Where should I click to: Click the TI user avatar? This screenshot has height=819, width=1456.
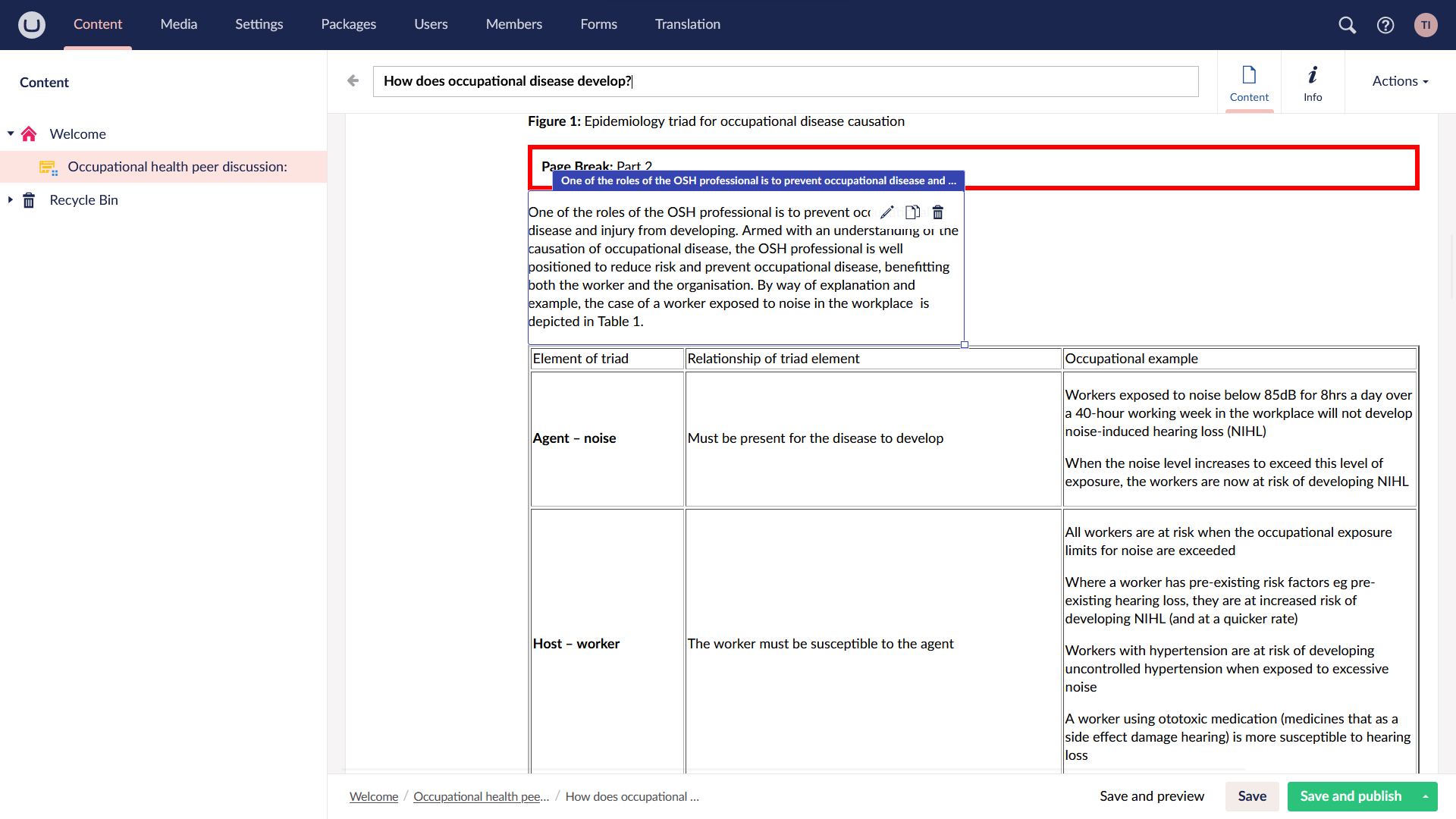pyautogui.click(x=1426, y=25)
